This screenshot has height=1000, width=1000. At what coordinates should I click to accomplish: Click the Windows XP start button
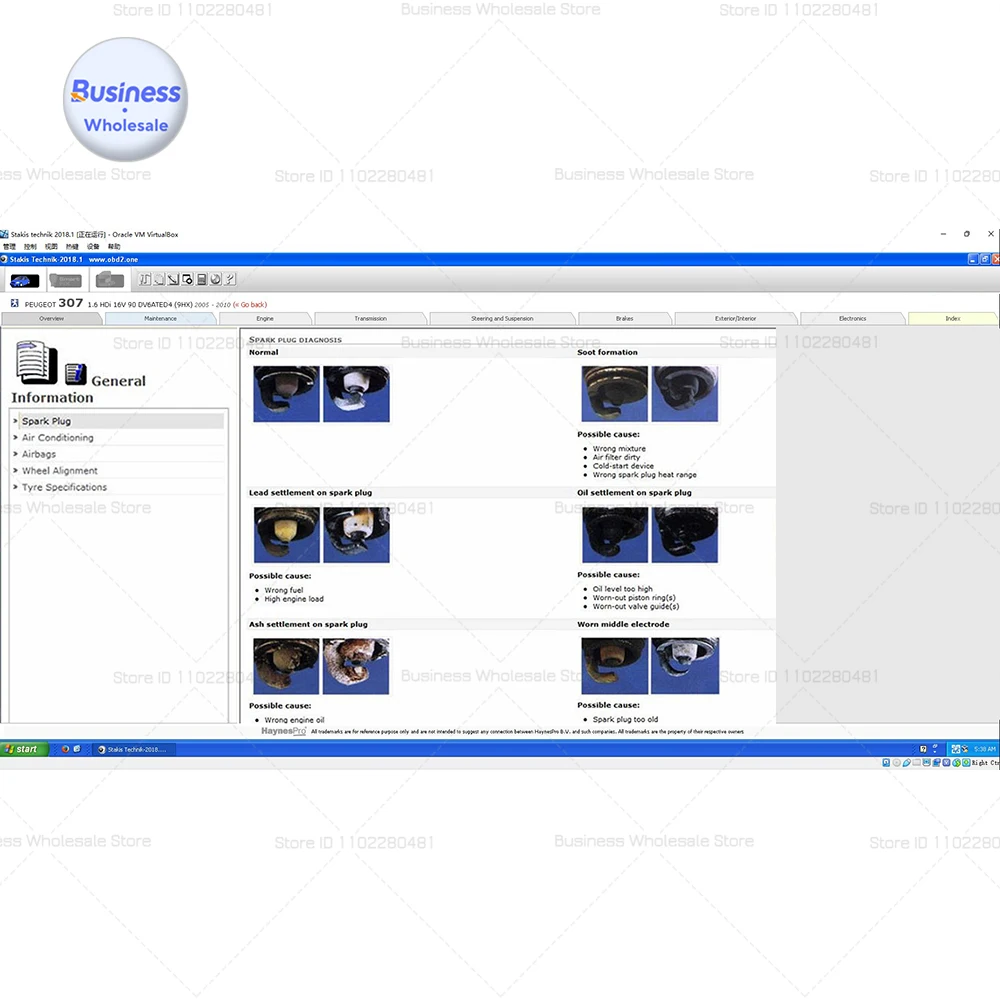[24, 749]
